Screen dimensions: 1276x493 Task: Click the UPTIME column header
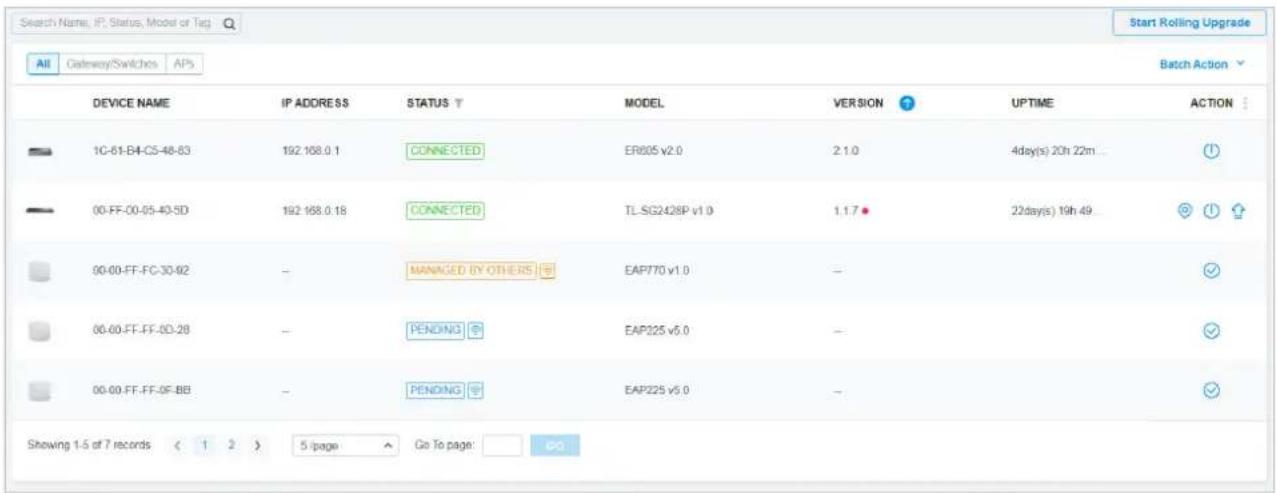click(1033, 104)
